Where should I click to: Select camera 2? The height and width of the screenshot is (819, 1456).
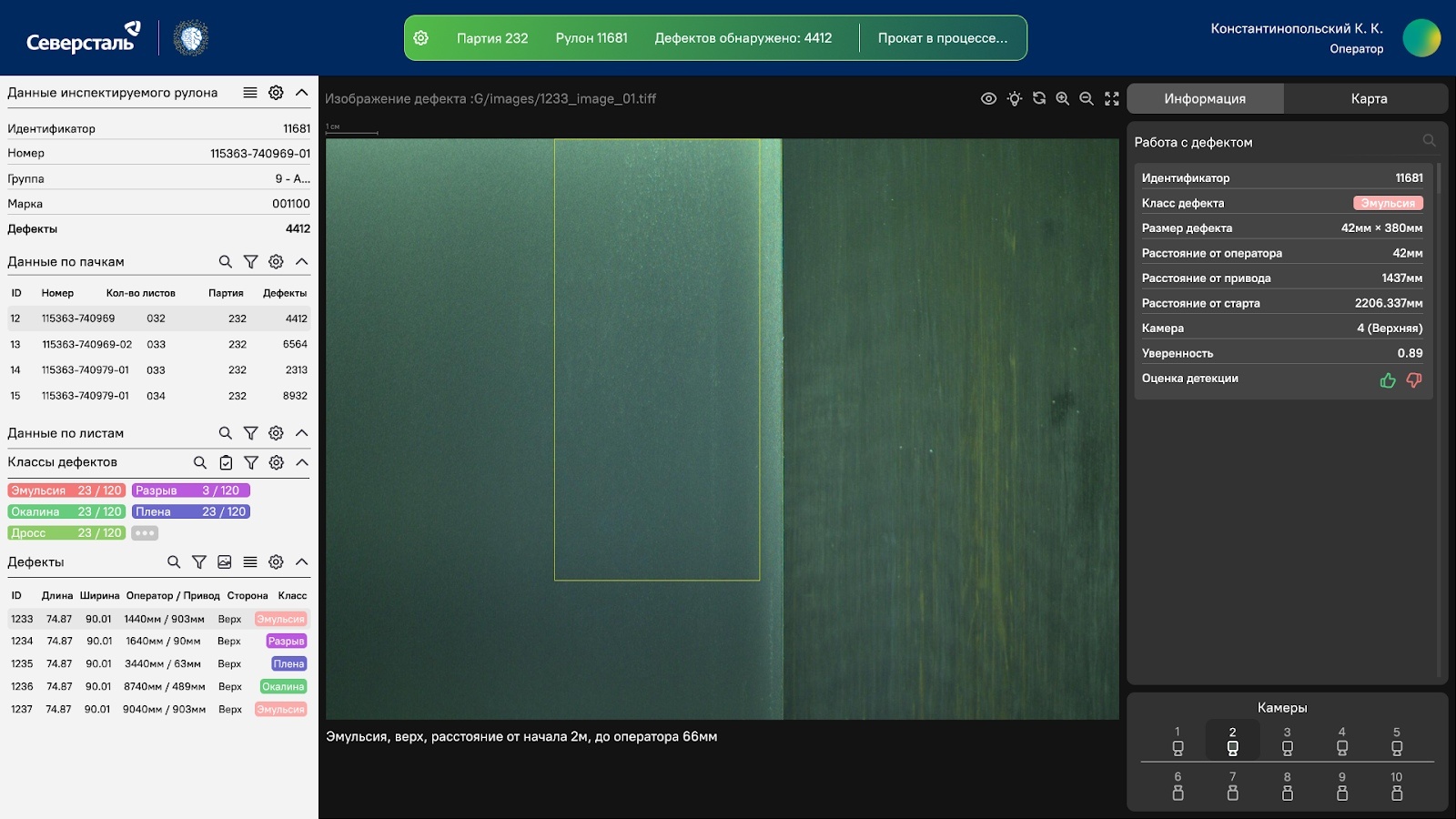[1233, 741]
